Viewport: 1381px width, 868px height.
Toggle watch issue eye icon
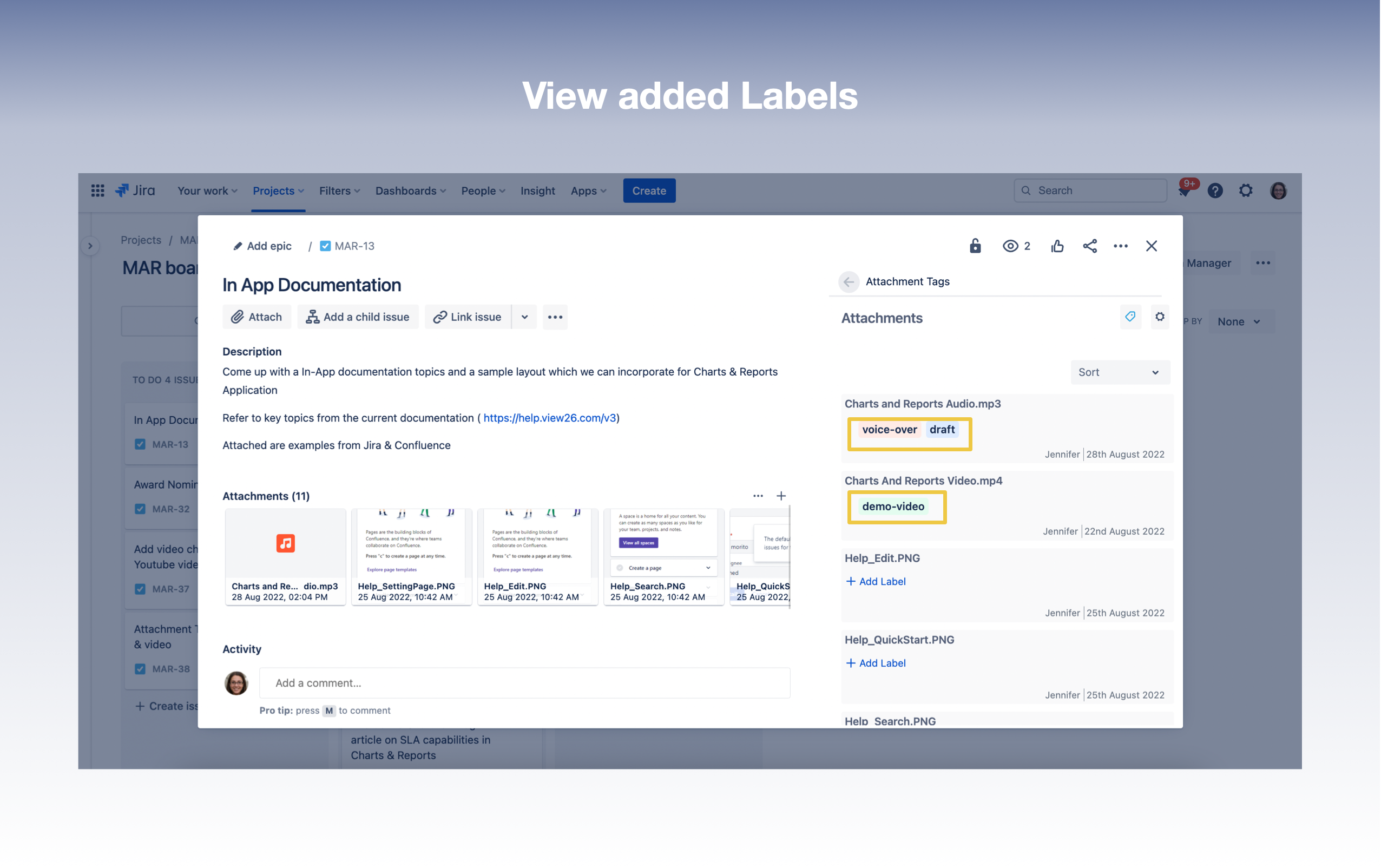(x=1010, y=246)
